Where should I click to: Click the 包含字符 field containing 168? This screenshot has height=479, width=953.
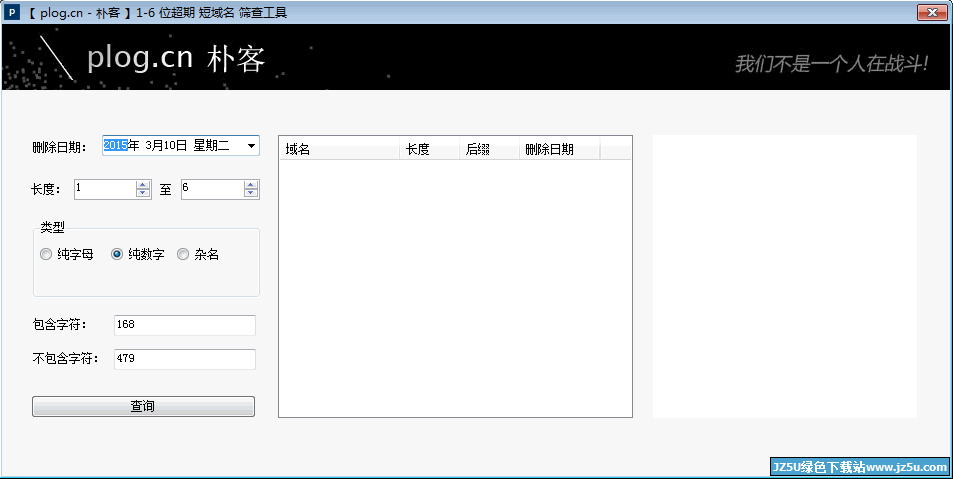[x=185, y=325]
